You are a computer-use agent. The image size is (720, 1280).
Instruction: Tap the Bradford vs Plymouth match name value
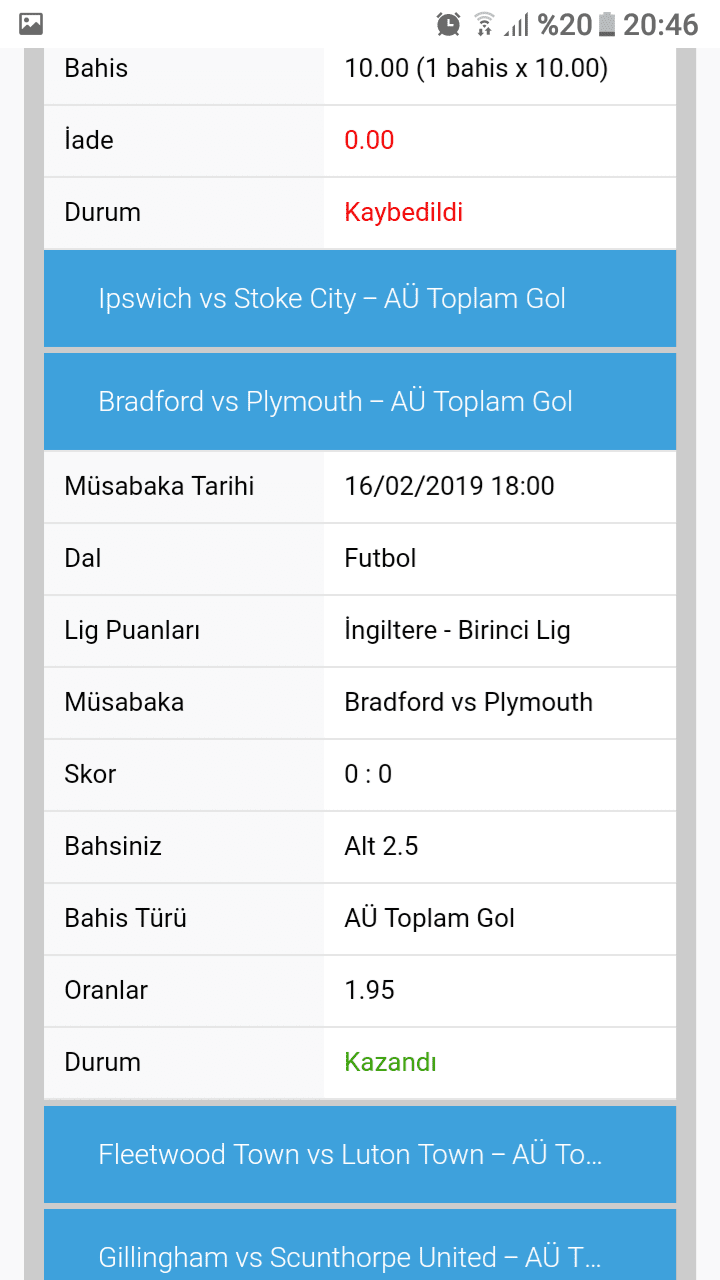pyautogui.click(x=468, y=702)
